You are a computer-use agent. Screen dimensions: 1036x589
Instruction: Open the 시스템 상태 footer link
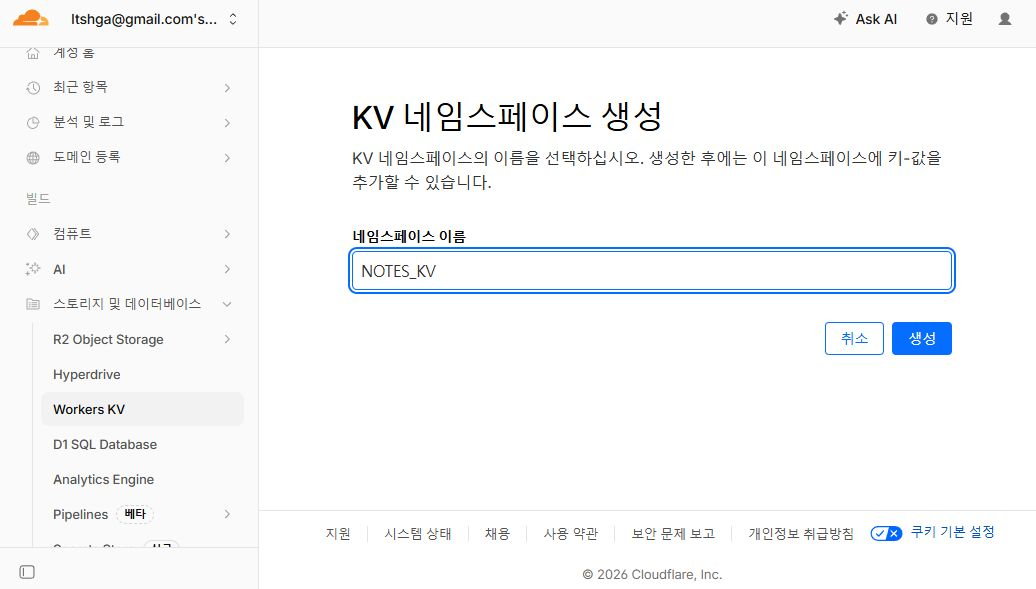pos(418,533)
